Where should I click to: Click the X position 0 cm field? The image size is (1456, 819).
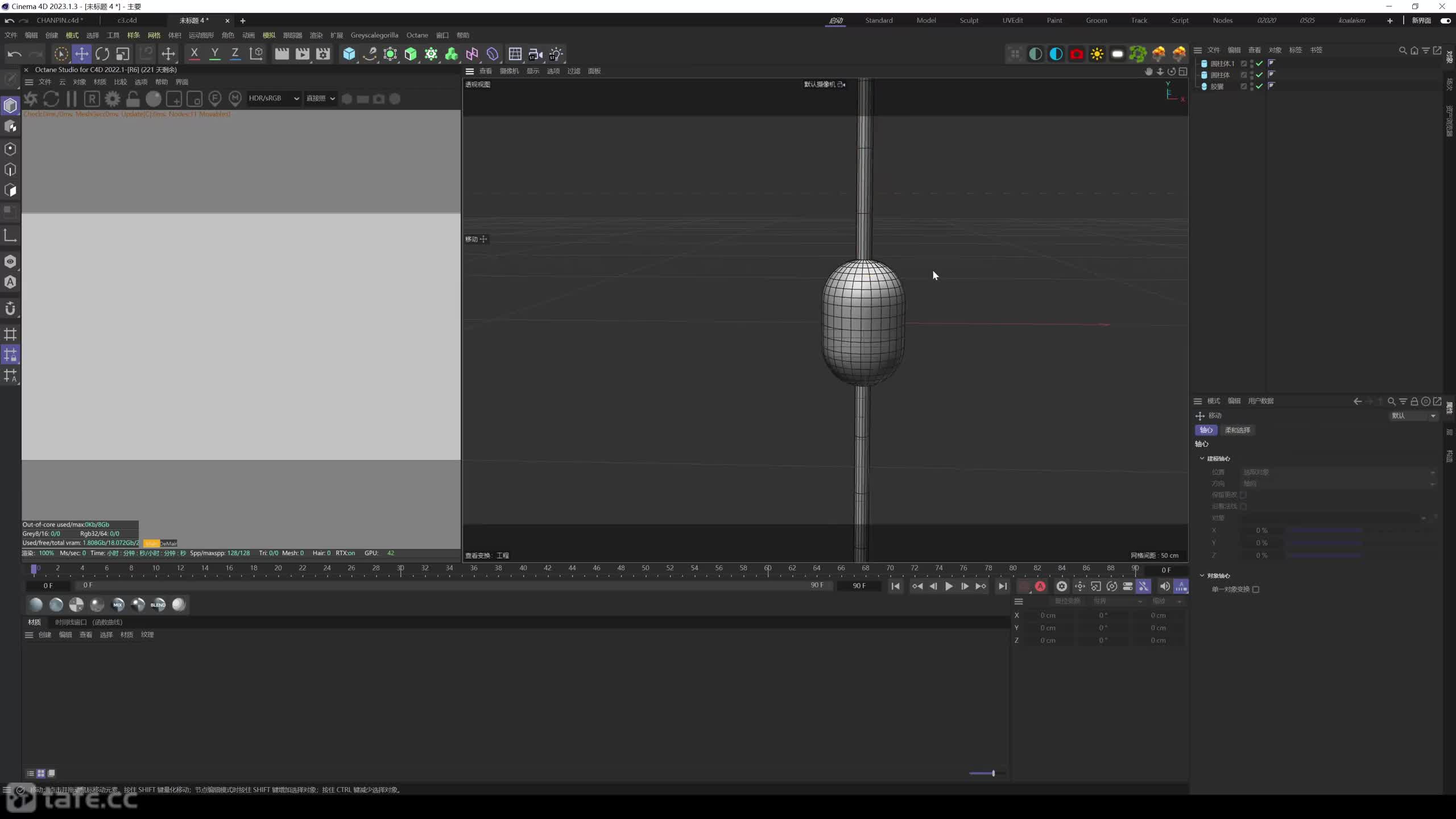pos(1048,615)
